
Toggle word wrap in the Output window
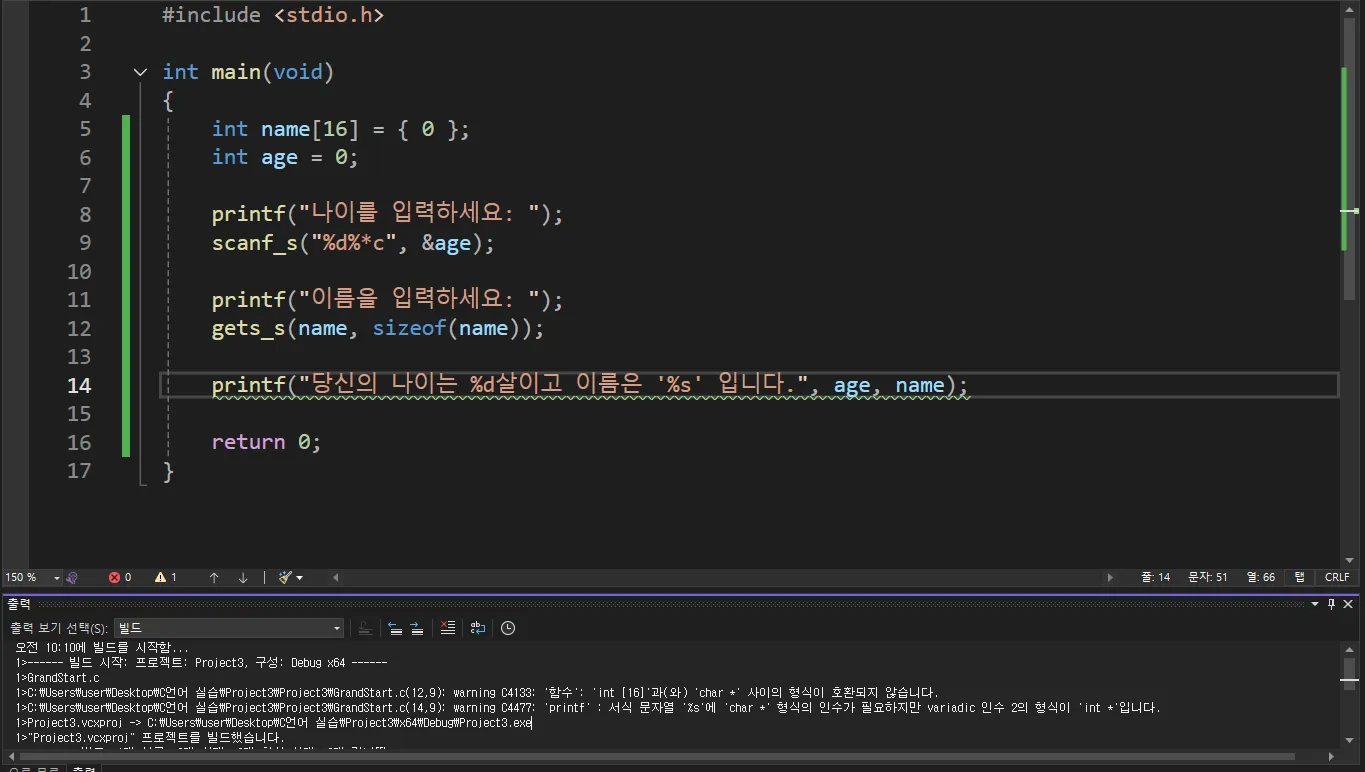tap(478, 628)
